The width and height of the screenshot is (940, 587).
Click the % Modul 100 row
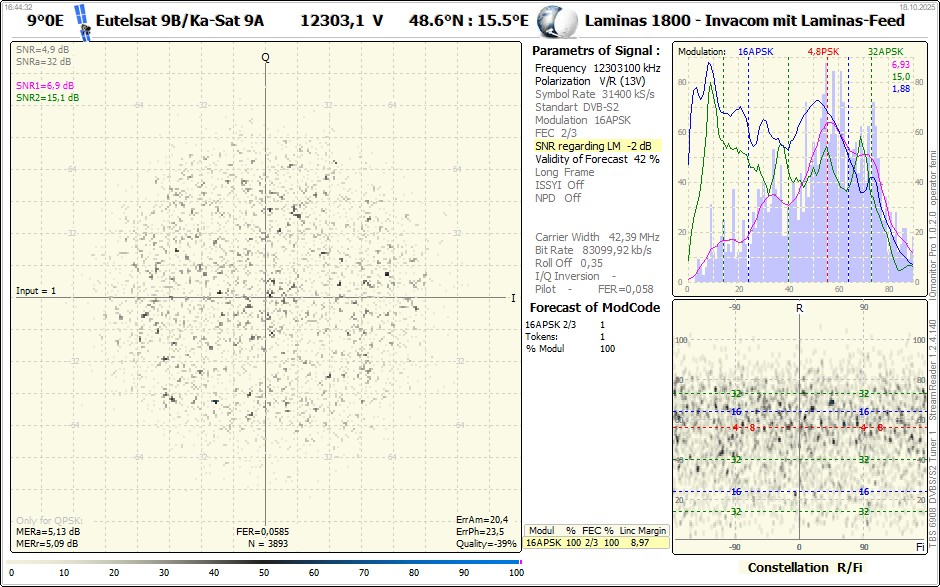[571, 349]
